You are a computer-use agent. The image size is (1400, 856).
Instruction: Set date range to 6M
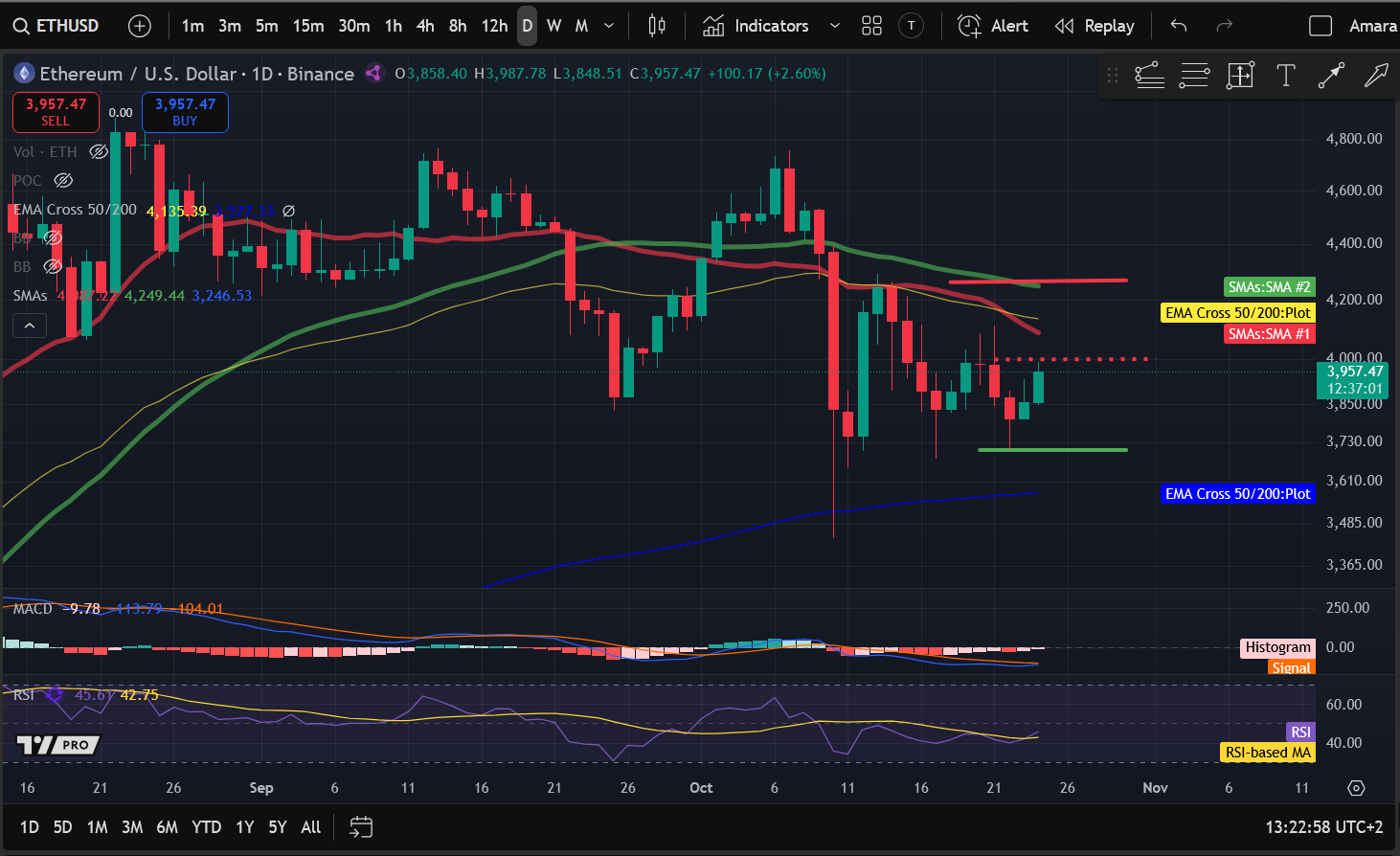(x=168, y=827)
